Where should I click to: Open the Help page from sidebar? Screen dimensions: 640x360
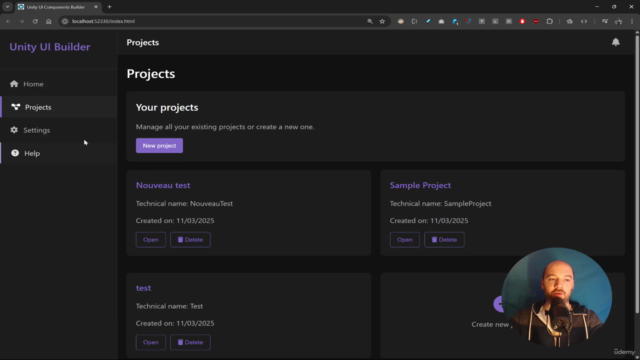pyautogui.click(x=59, y=153)
